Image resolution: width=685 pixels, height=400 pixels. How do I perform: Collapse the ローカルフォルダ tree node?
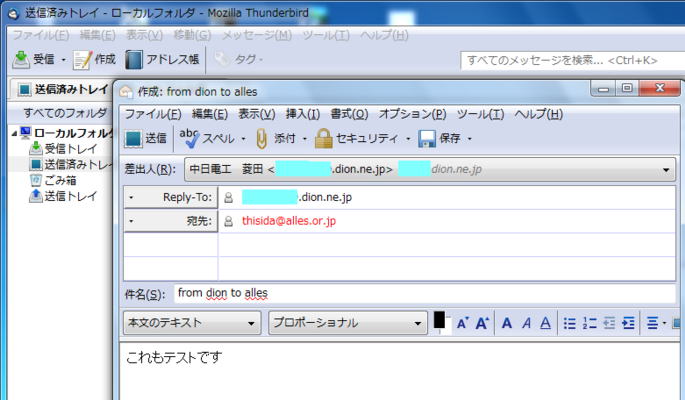[x=14, y=134]
